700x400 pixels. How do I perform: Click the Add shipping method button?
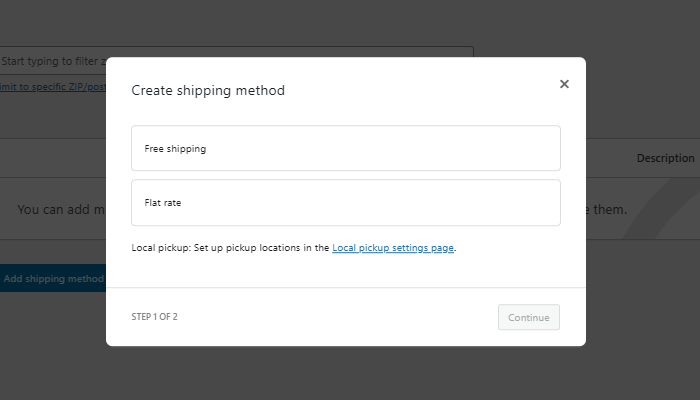(x=53, y=279)
